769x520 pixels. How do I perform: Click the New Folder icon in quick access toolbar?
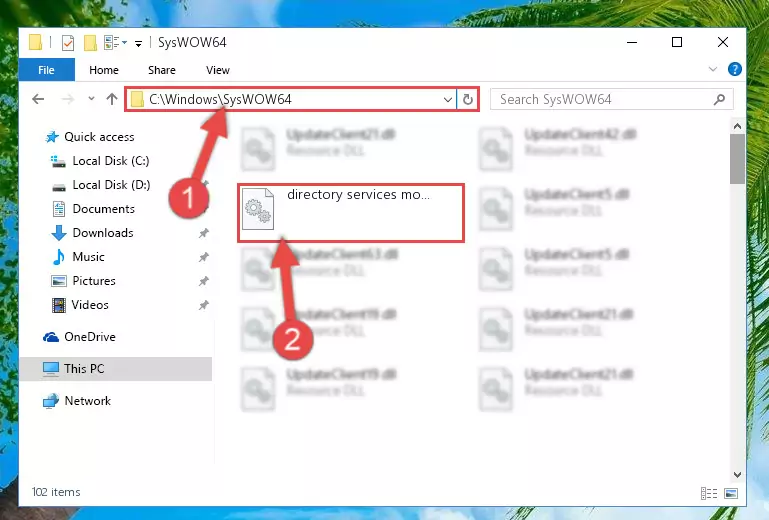(x=90, y=43)
